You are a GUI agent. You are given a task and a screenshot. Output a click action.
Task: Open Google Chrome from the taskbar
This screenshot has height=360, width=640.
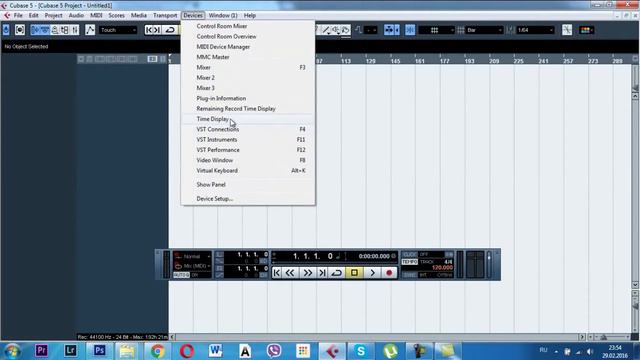157,351
